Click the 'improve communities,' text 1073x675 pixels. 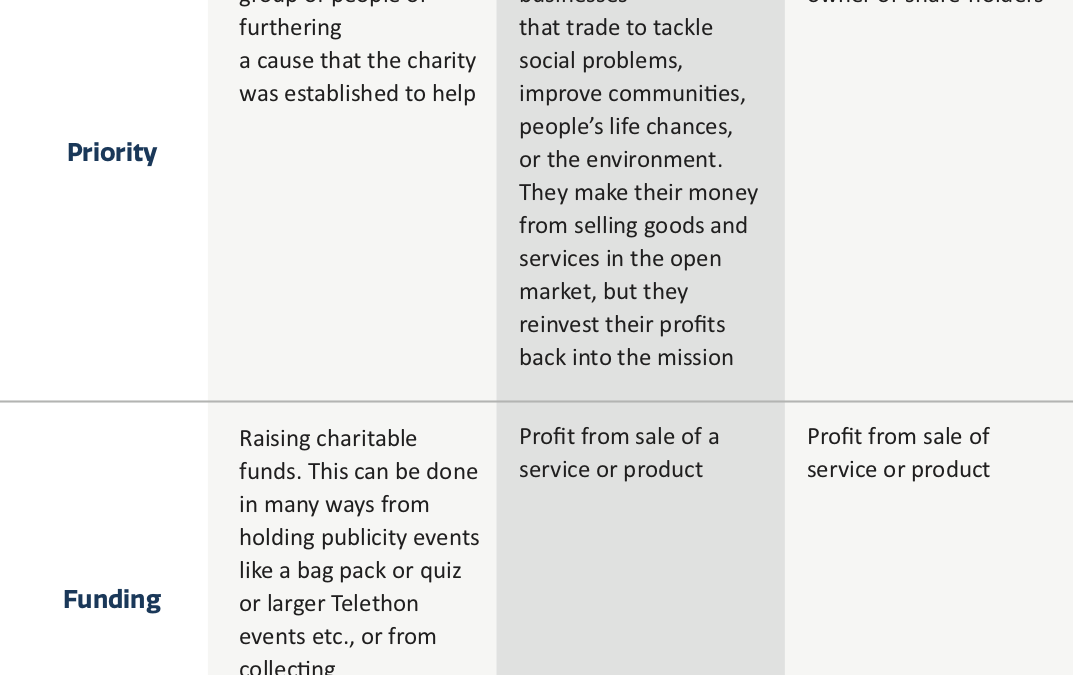pos(632,94)
